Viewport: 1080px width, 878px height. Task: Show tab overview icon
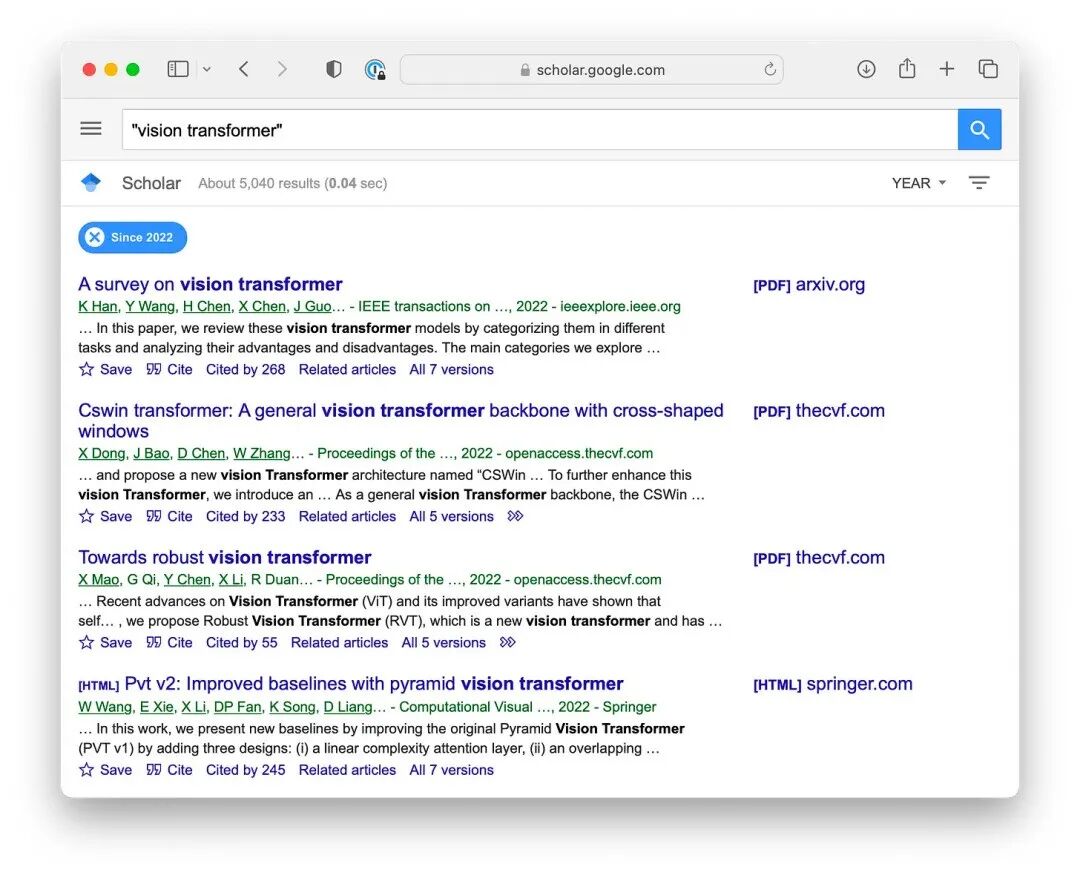coord(988,69)
